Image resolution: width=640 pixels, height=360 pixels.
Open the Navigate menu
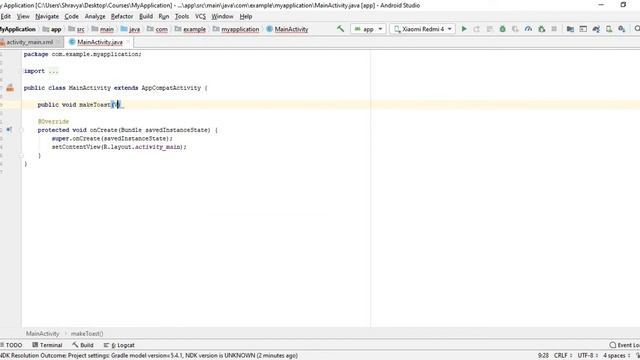(47, 16)
